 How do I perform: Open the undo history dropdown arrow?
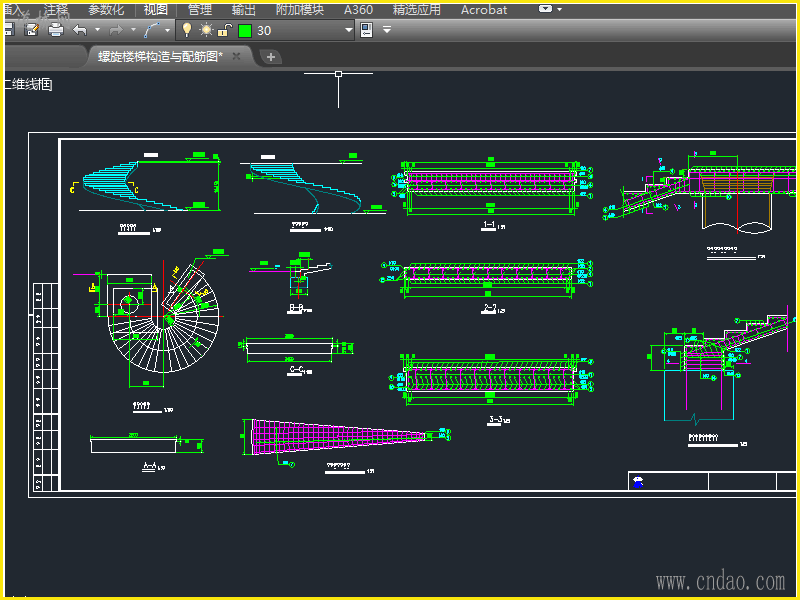pos(97,30)
